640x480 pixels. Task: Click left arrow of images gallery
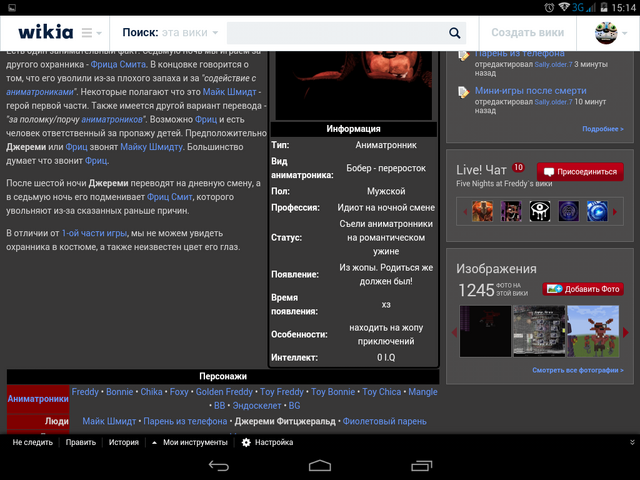pos(454,332)
